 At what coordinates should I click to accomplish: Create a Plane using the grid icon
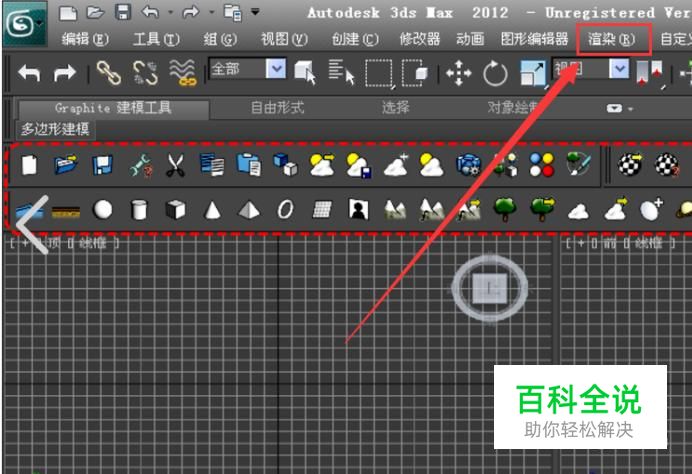(322, 210)
